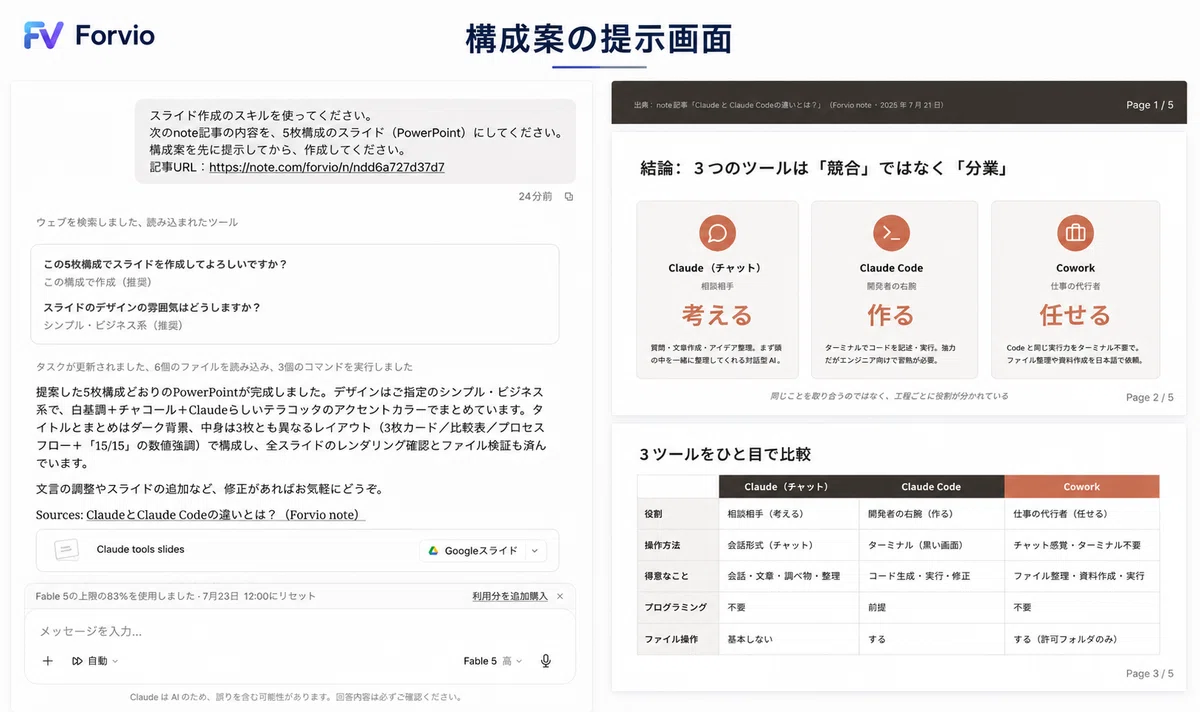Click the plus attachment icon in composer
This screenshot has width=1200, height=712.
48,661
